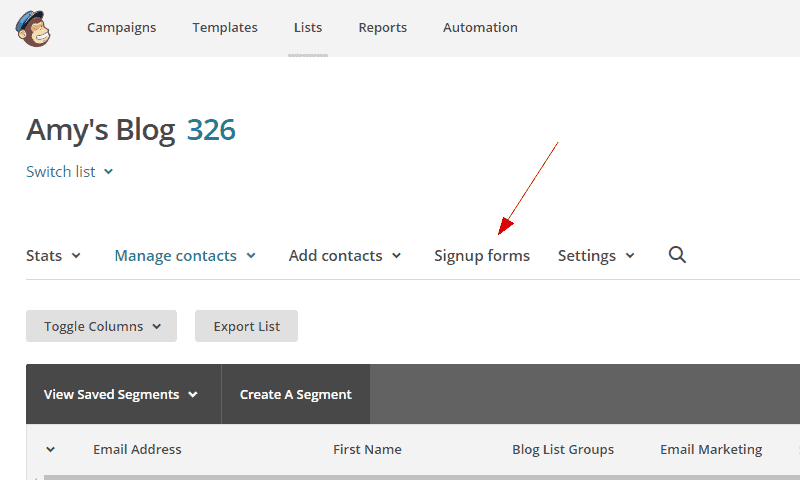Click the Mailchimp monkey logo
This screenshot has width=800, height=480.
(33, 29)
